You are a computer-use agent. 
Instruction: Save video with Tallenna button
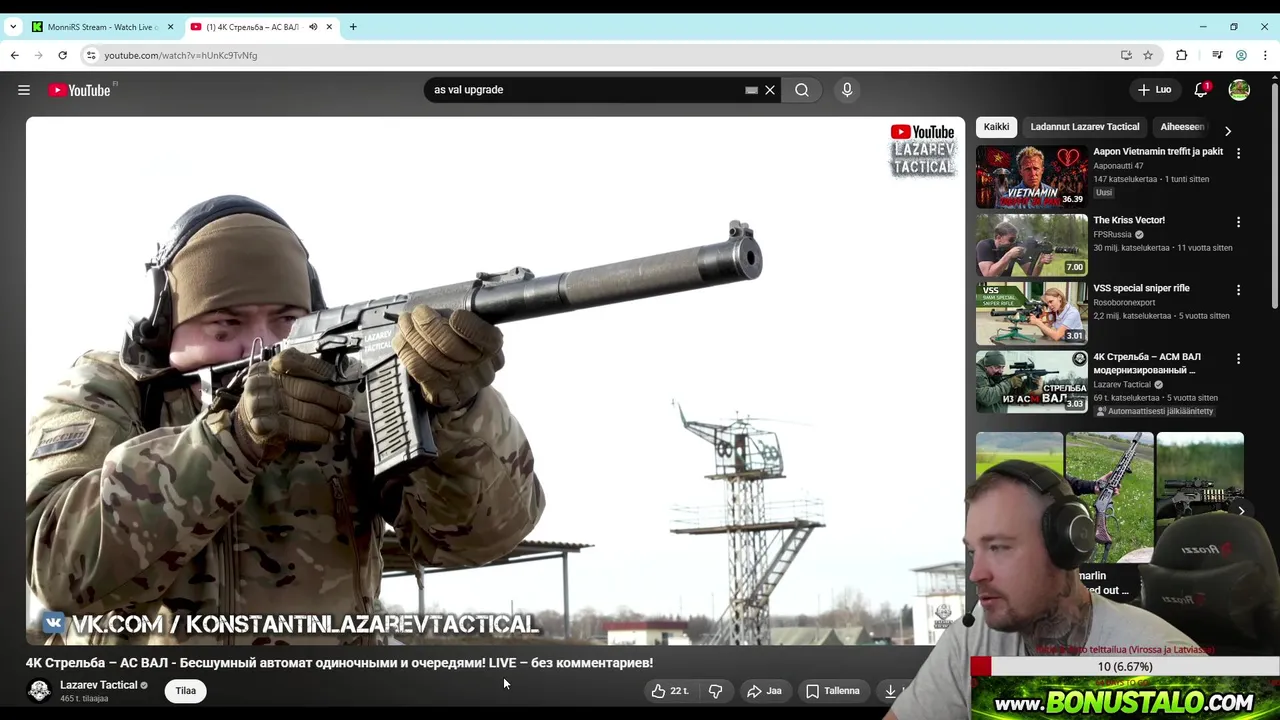(833, 691)
